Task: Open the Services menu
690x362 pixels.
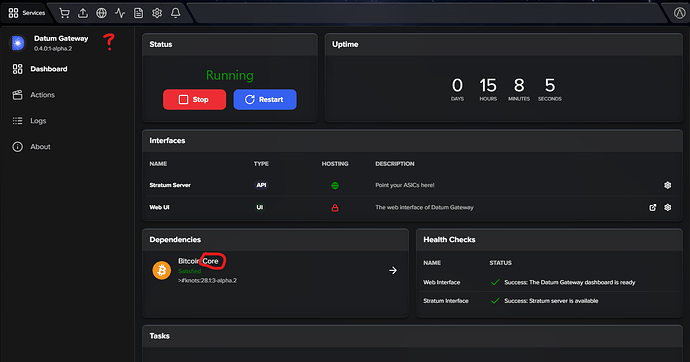Action: click(x=26, y=13)
